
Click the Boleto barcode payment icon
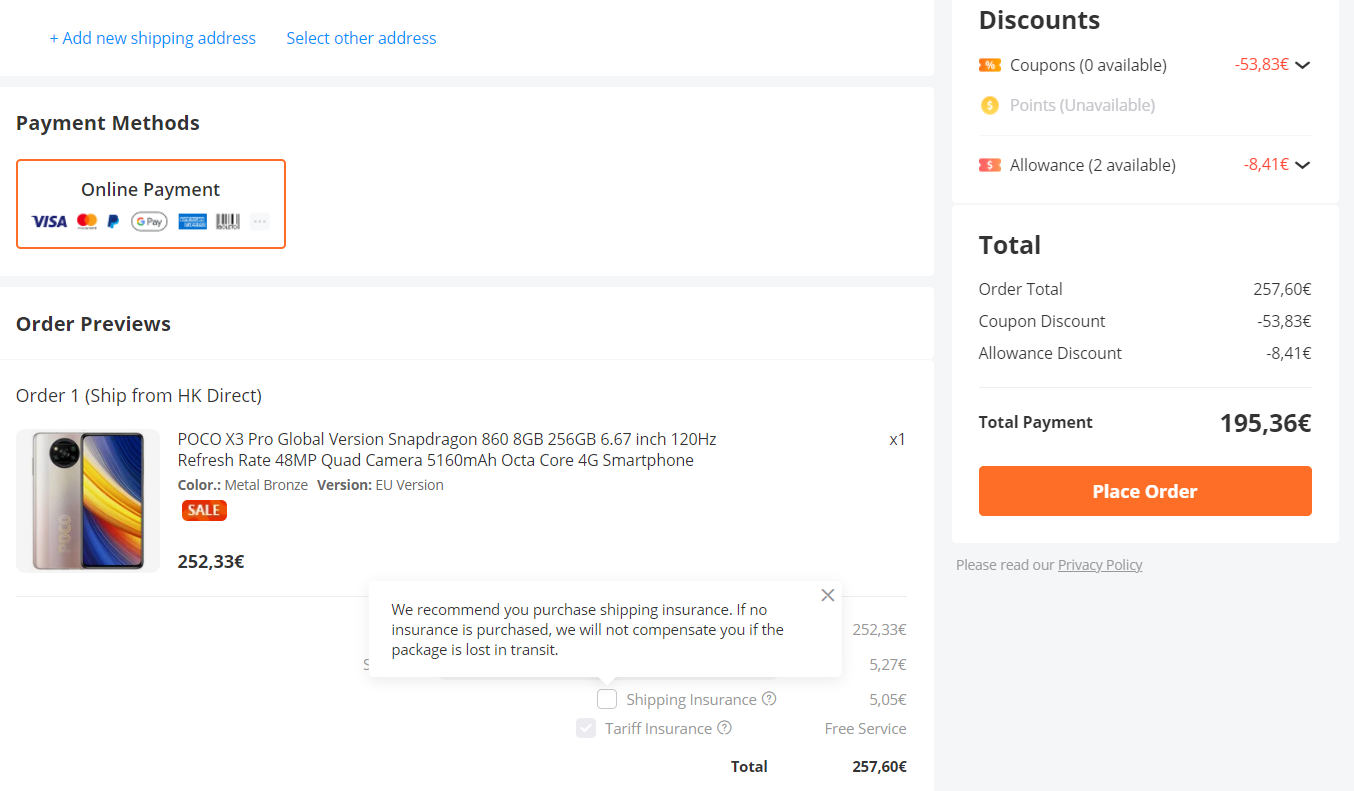coord(228,221)
